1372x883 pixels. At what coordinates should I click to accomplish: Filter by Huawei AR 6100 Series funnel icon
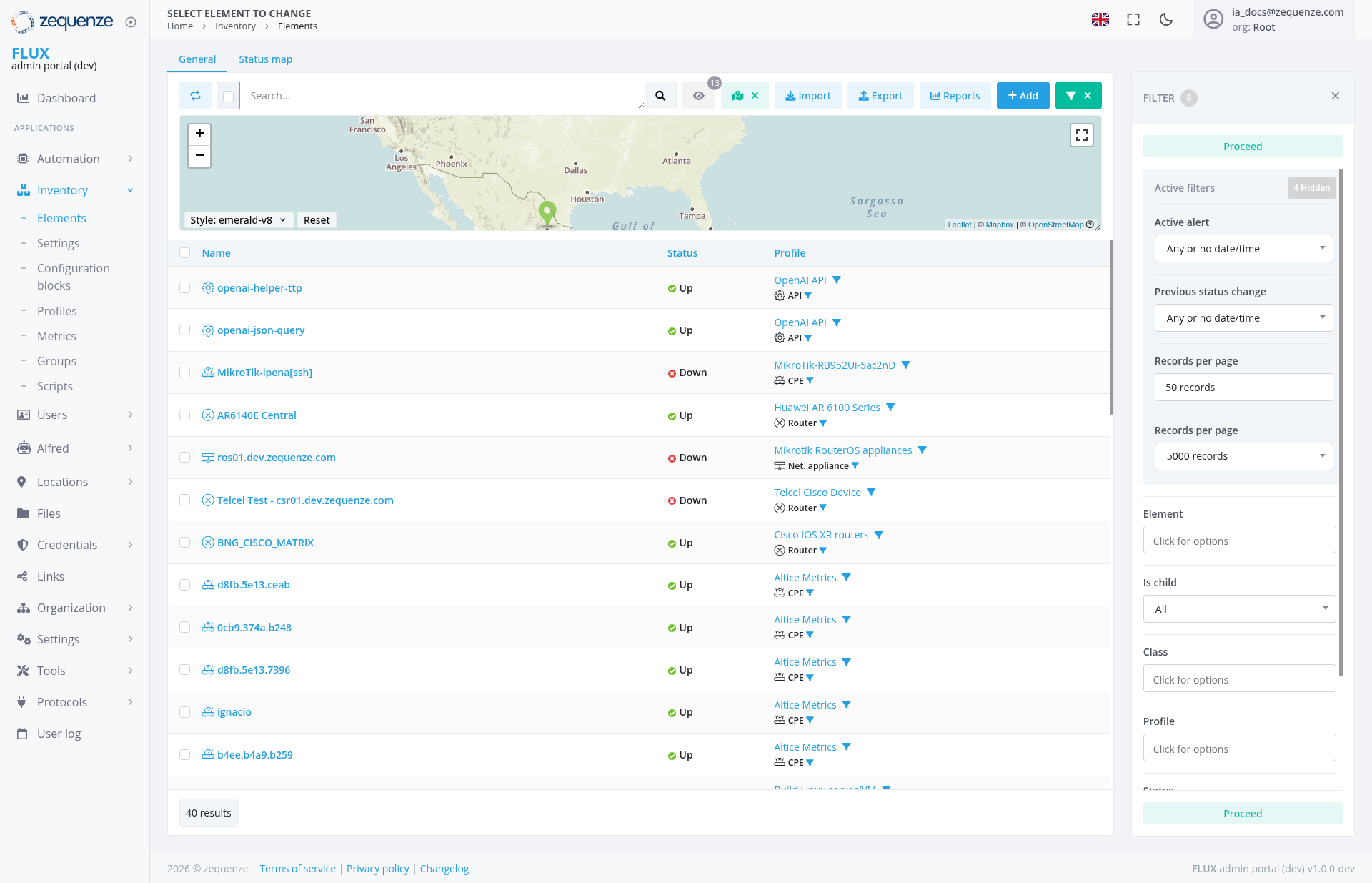tap(890, 408)
